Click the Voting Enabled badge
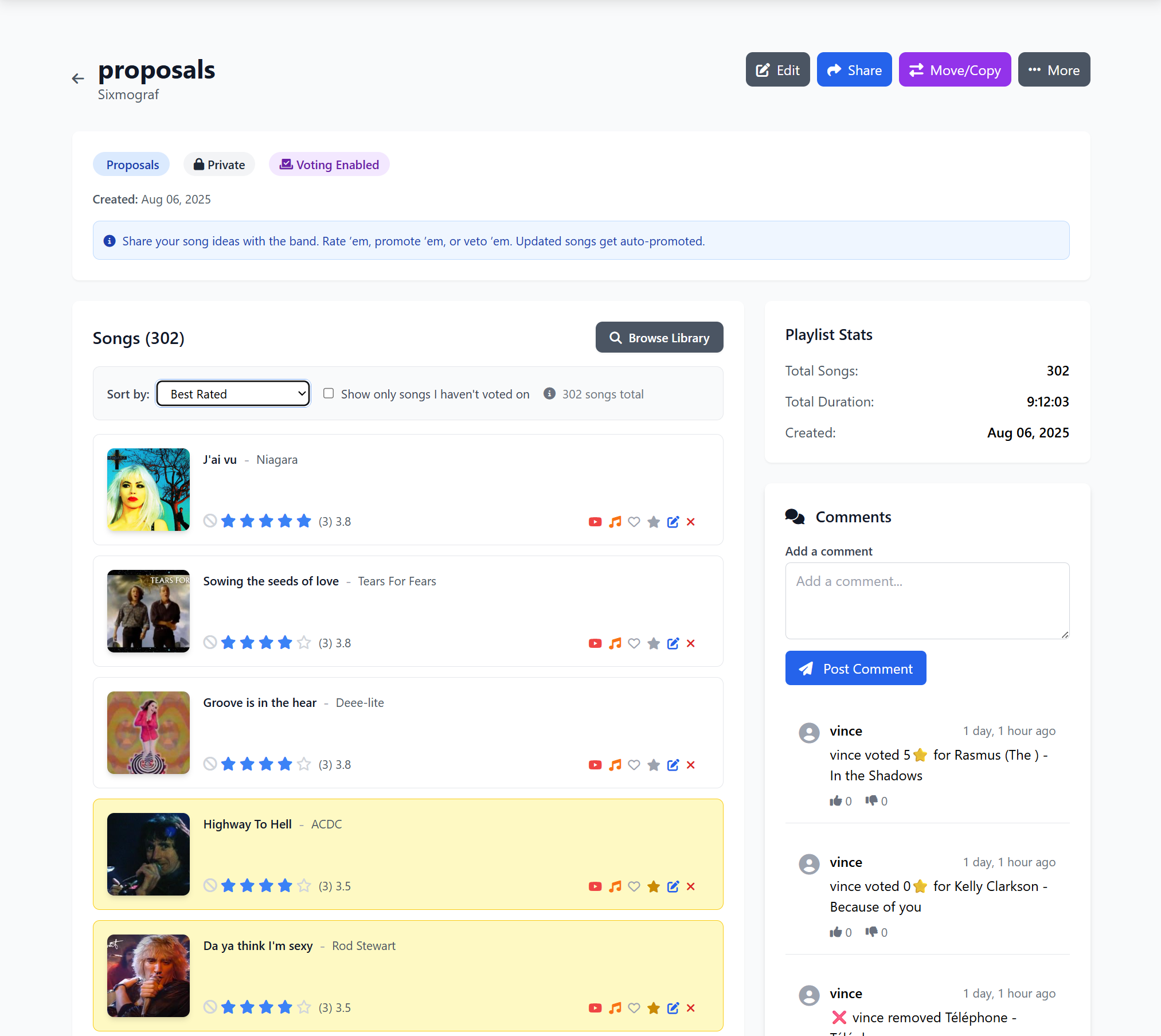Image resolution: width=1161 pixels, height=1036 pixels. [329, 165]
